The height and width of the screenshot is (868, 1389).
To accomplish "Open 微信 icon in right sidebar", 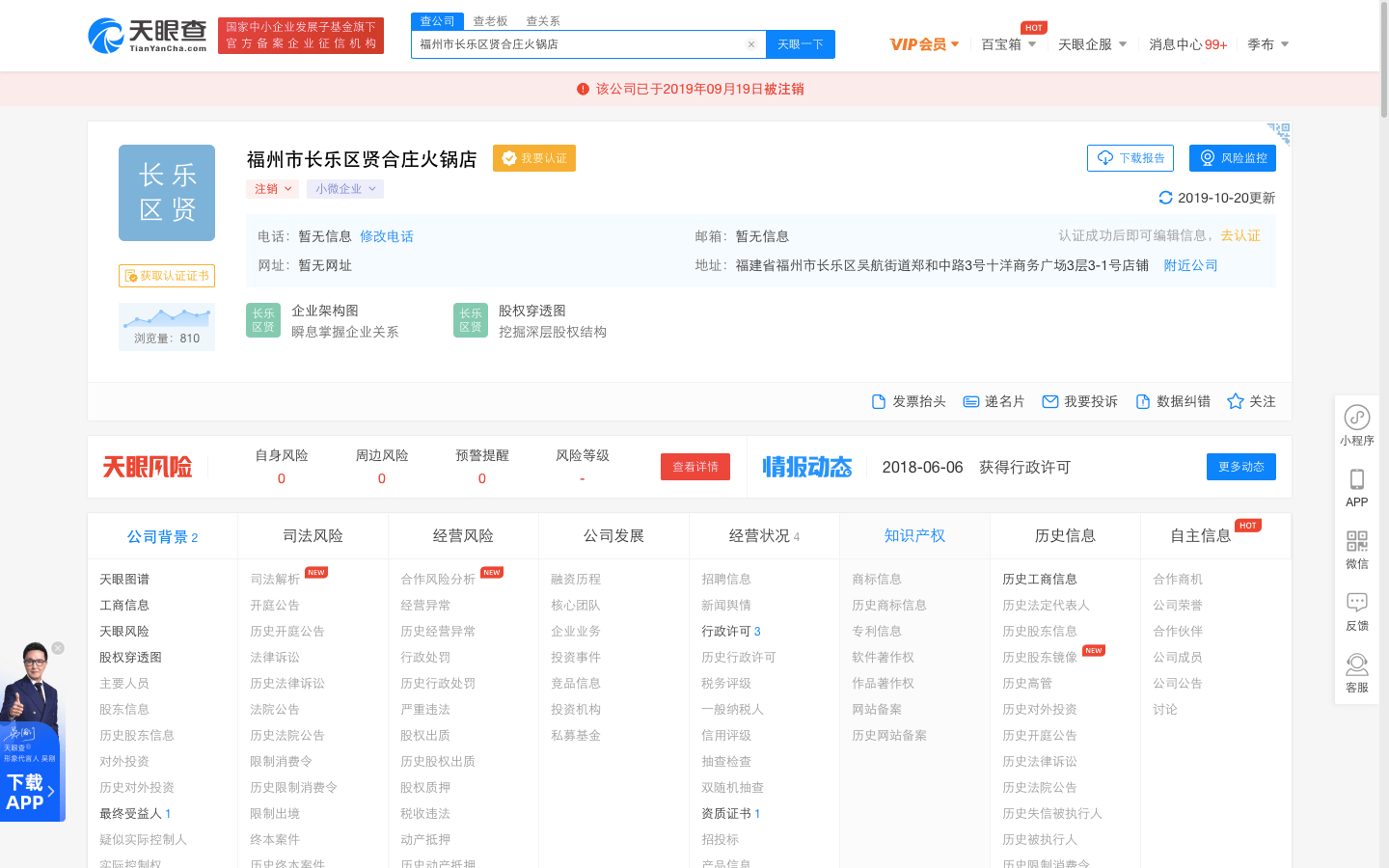I will click(1356, 539).
